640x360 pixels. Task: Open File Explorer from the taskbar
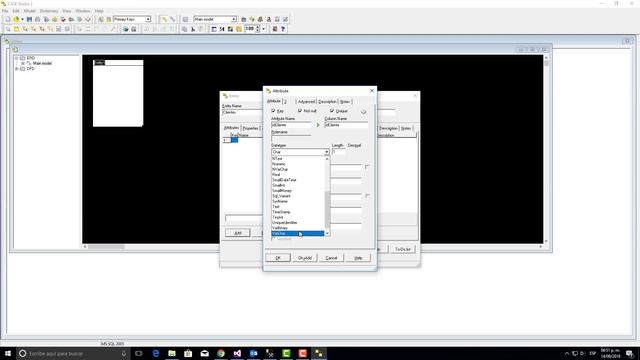pos(172,353)
